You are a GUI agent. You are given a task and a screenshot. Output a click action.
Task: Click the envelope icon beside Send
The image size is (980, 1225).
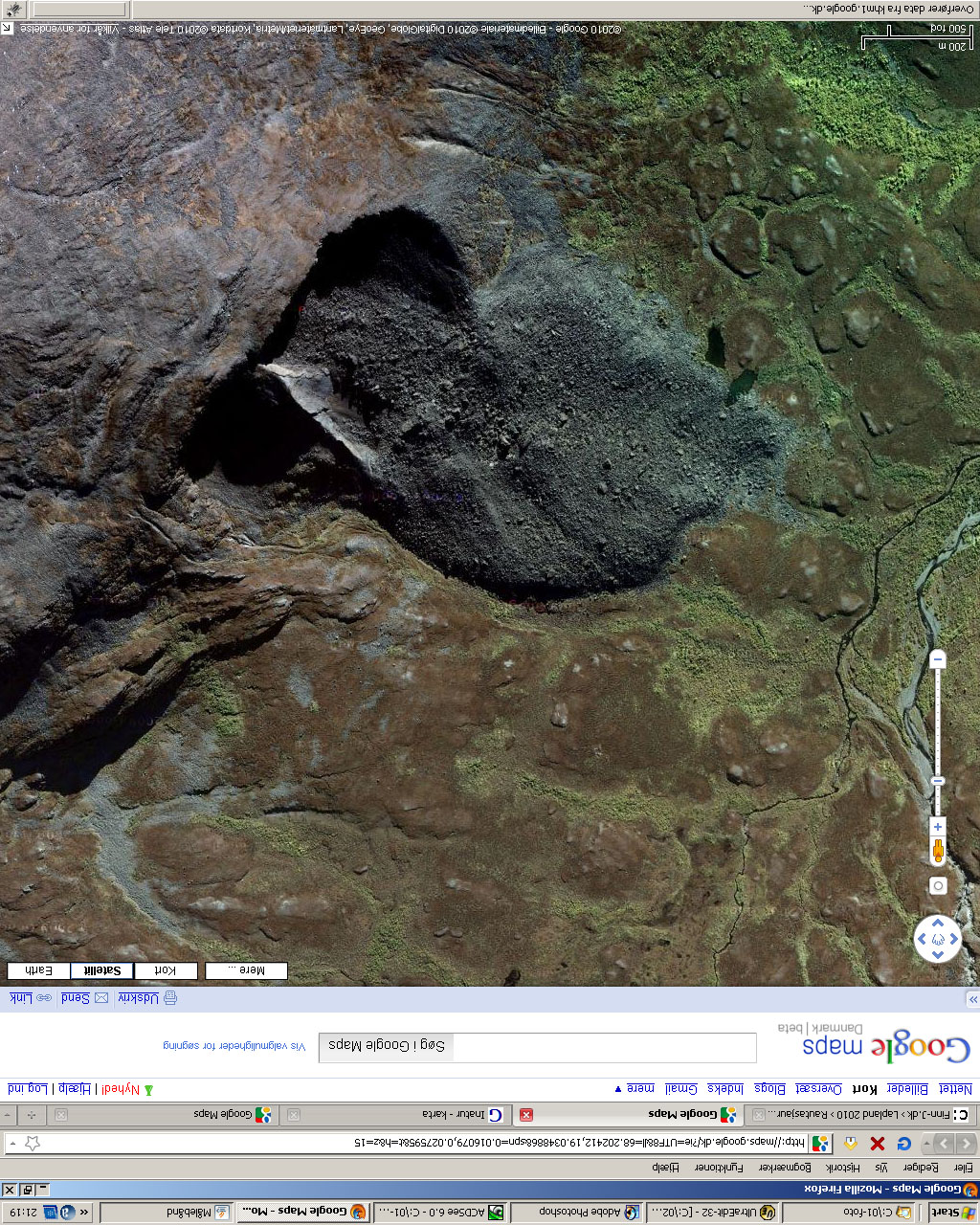[101, 998]
